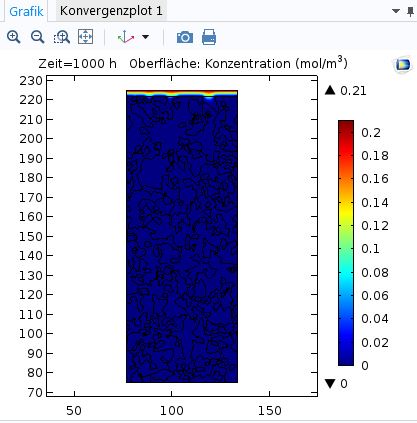Screen dimensions: 417x423
Task: Click the Oberfläche: Konzentration title text
Action: [x=238, y=63]
